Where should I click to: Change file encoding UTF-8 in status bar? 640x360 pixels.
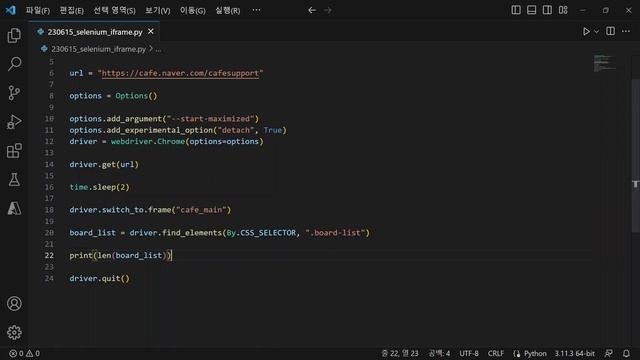point(469,353)
